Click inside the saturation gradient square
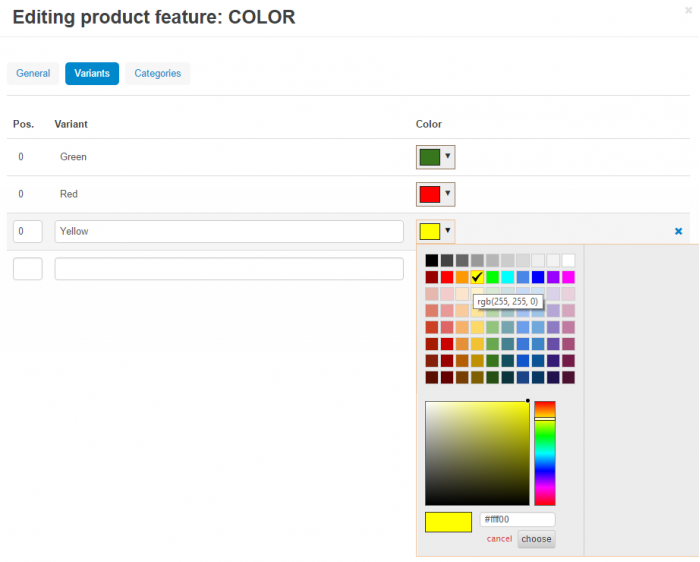700x562 pixels. coord(477,453)
